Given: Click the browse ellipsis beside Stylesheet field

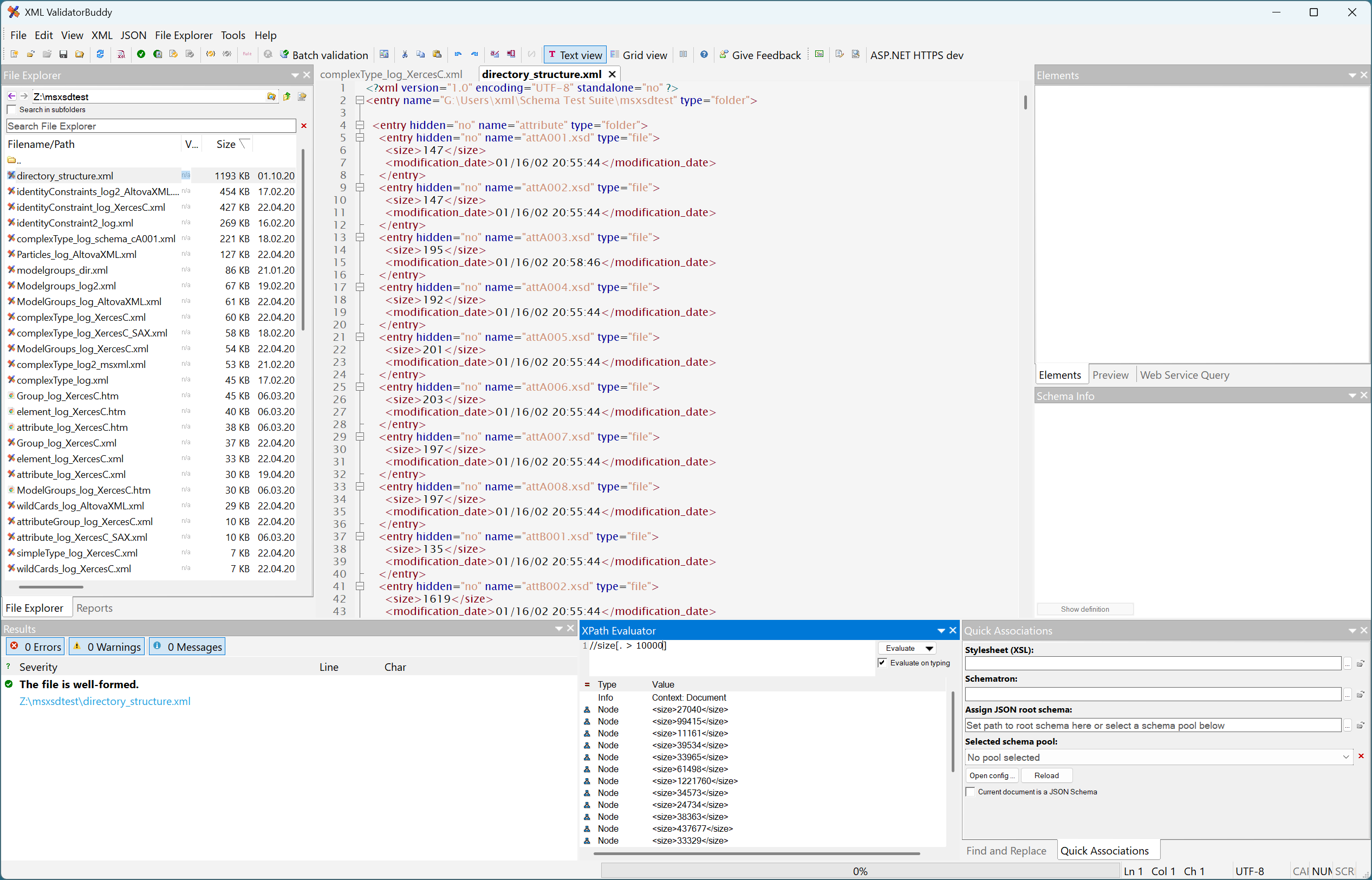Looking at the screenshot, I should point(1348,663).
